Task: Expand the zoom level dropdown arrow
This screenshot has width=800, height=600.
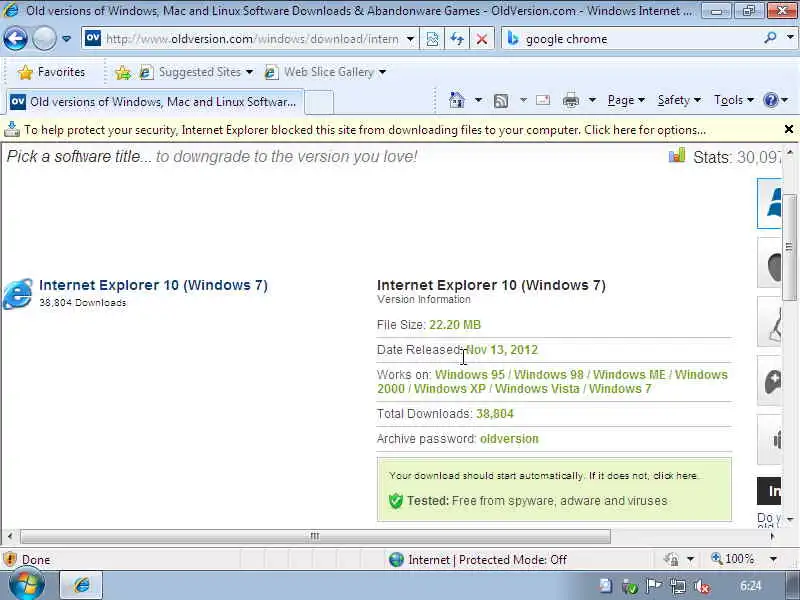Action: [x=773, y=559]
